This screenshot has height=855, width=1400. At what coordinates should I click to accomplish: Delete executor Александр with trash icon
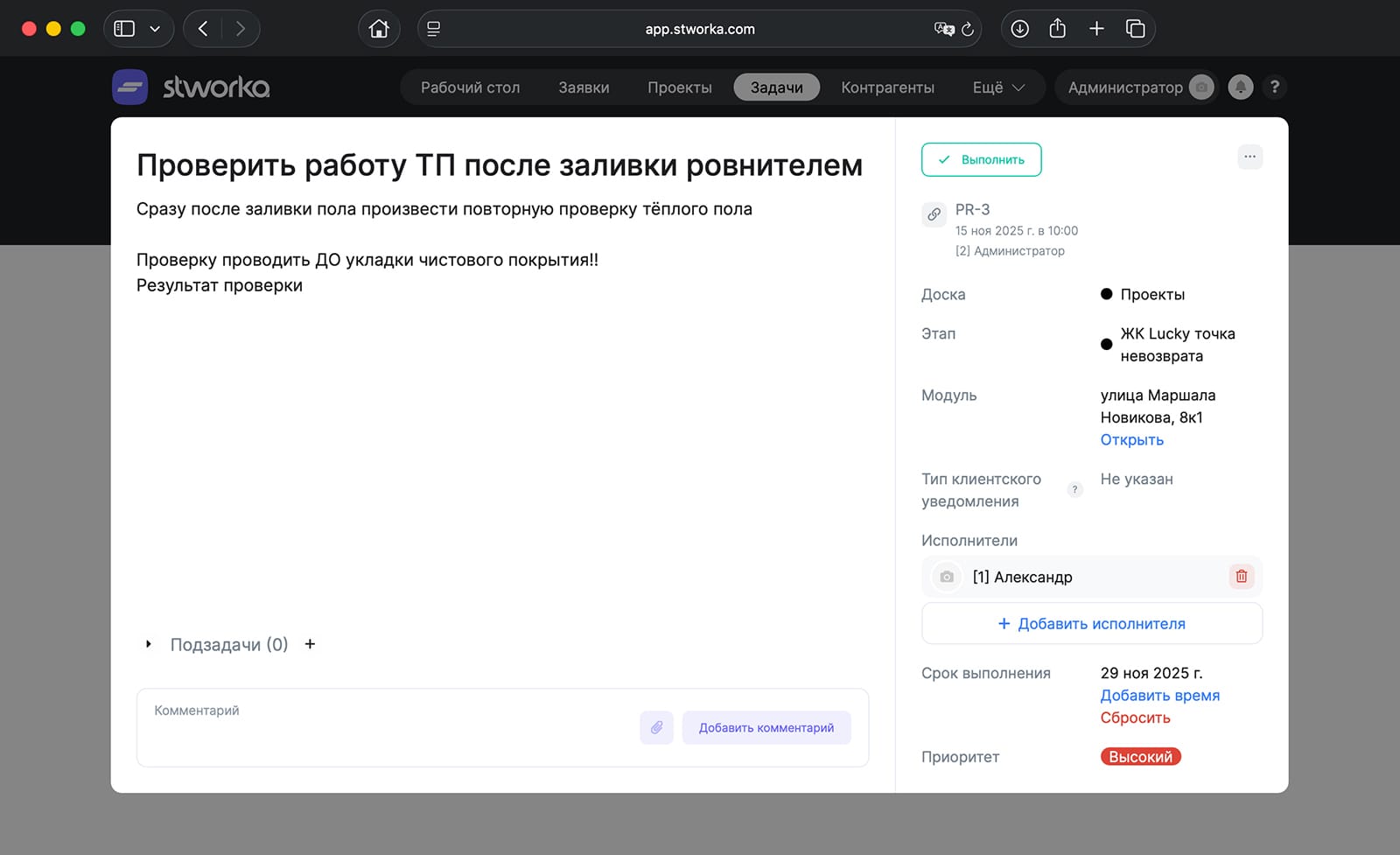pos(1242,577)
